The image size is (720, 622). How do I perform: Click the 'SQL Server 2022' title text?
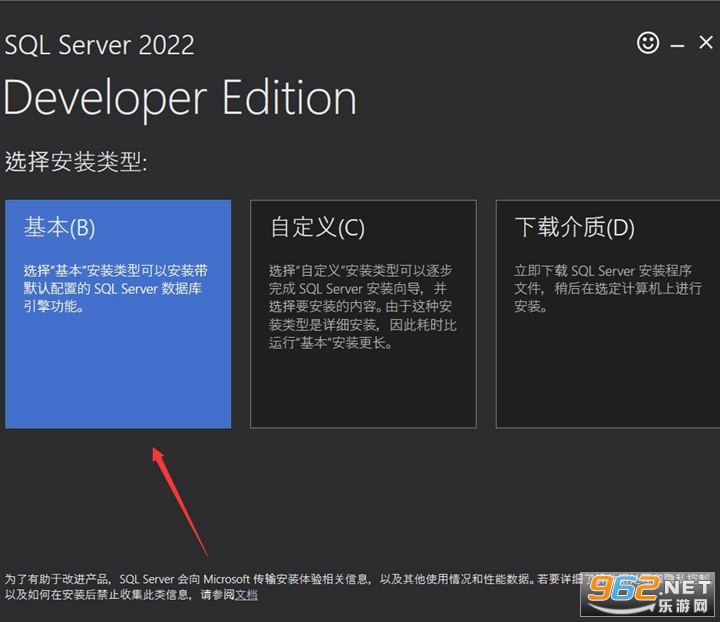99,45
